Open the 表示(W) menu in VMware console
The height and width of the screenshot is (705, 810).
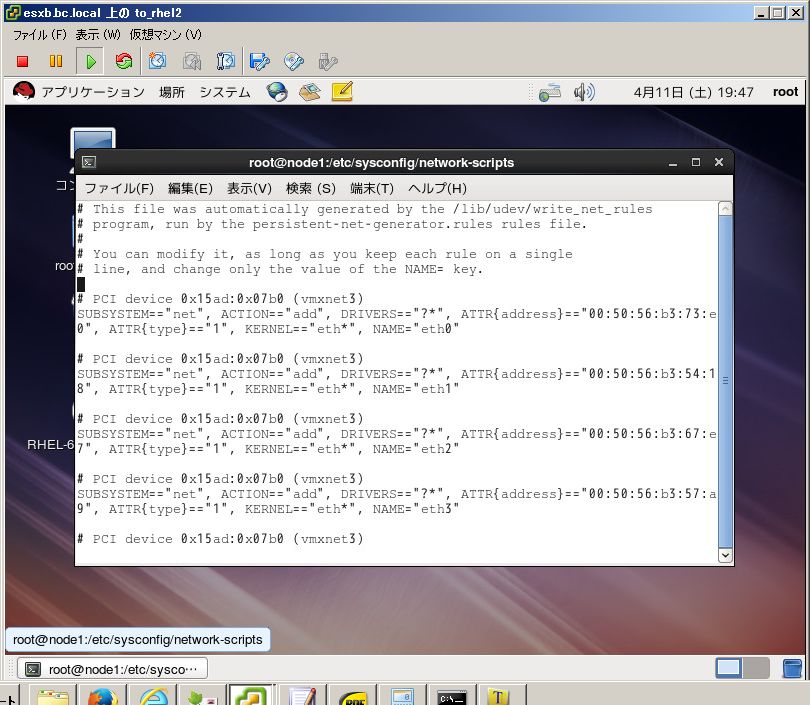(98, 35)
